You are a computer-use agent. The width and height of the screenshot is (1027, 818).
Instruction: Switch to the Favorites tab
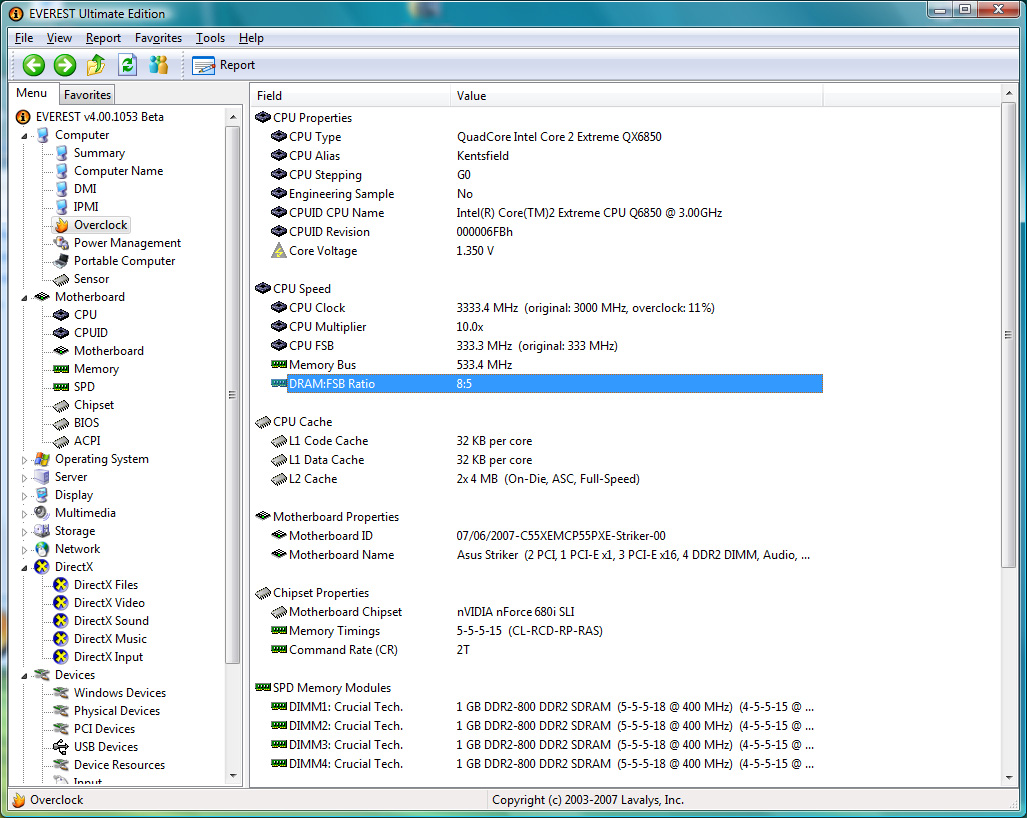click(87, 94)
